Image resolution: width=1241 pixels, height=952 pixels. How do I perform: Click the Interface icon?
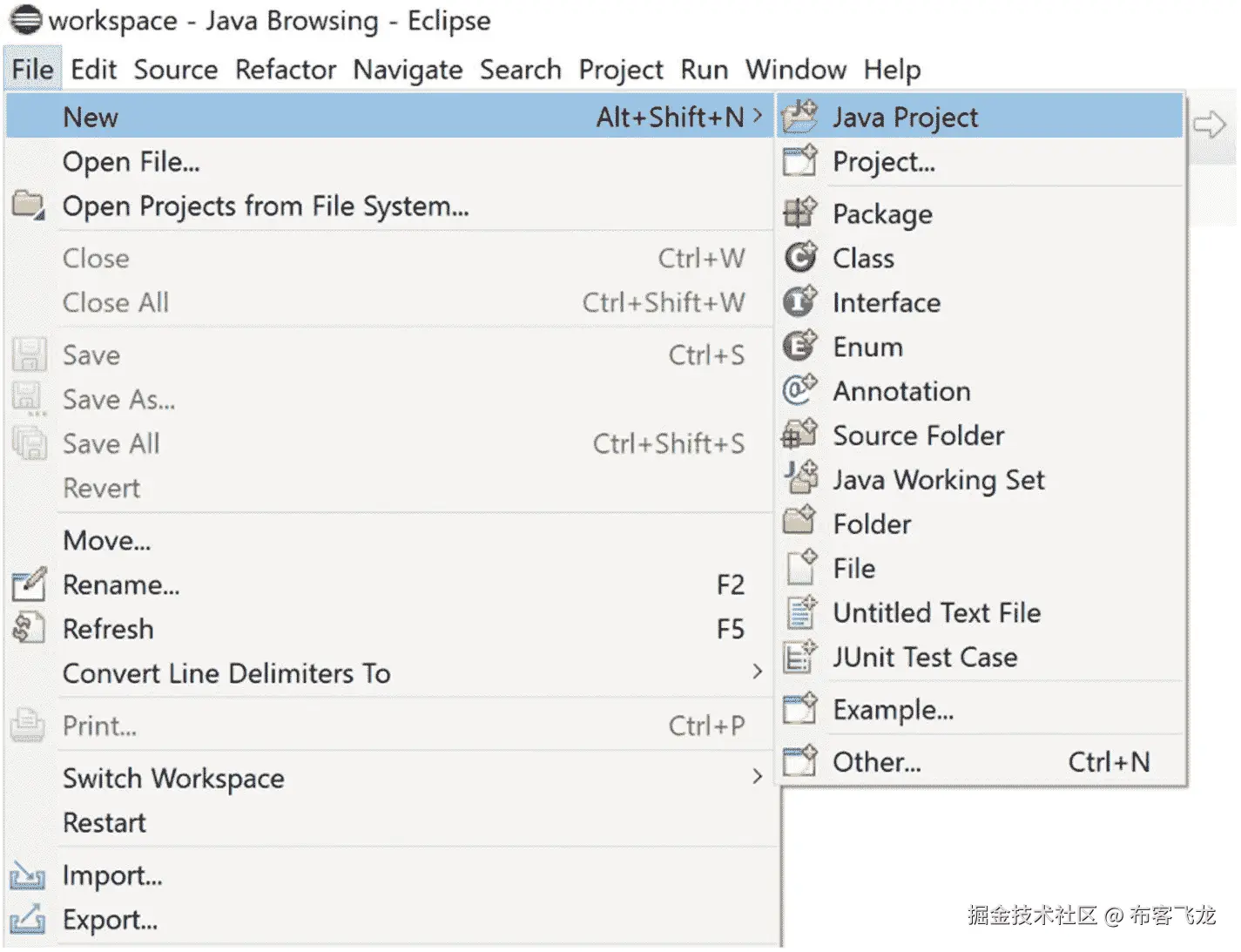[x=799, y=302]
